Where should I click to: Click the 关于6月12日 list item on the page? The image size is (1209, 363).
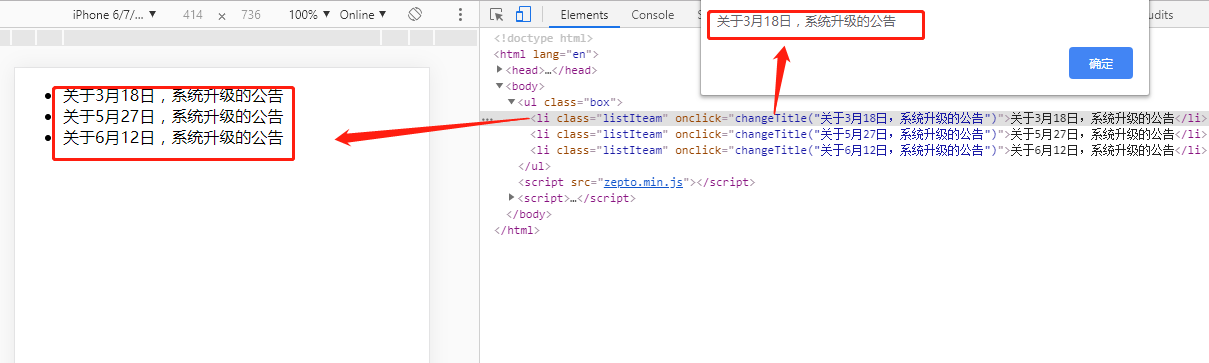pos(173,137)
